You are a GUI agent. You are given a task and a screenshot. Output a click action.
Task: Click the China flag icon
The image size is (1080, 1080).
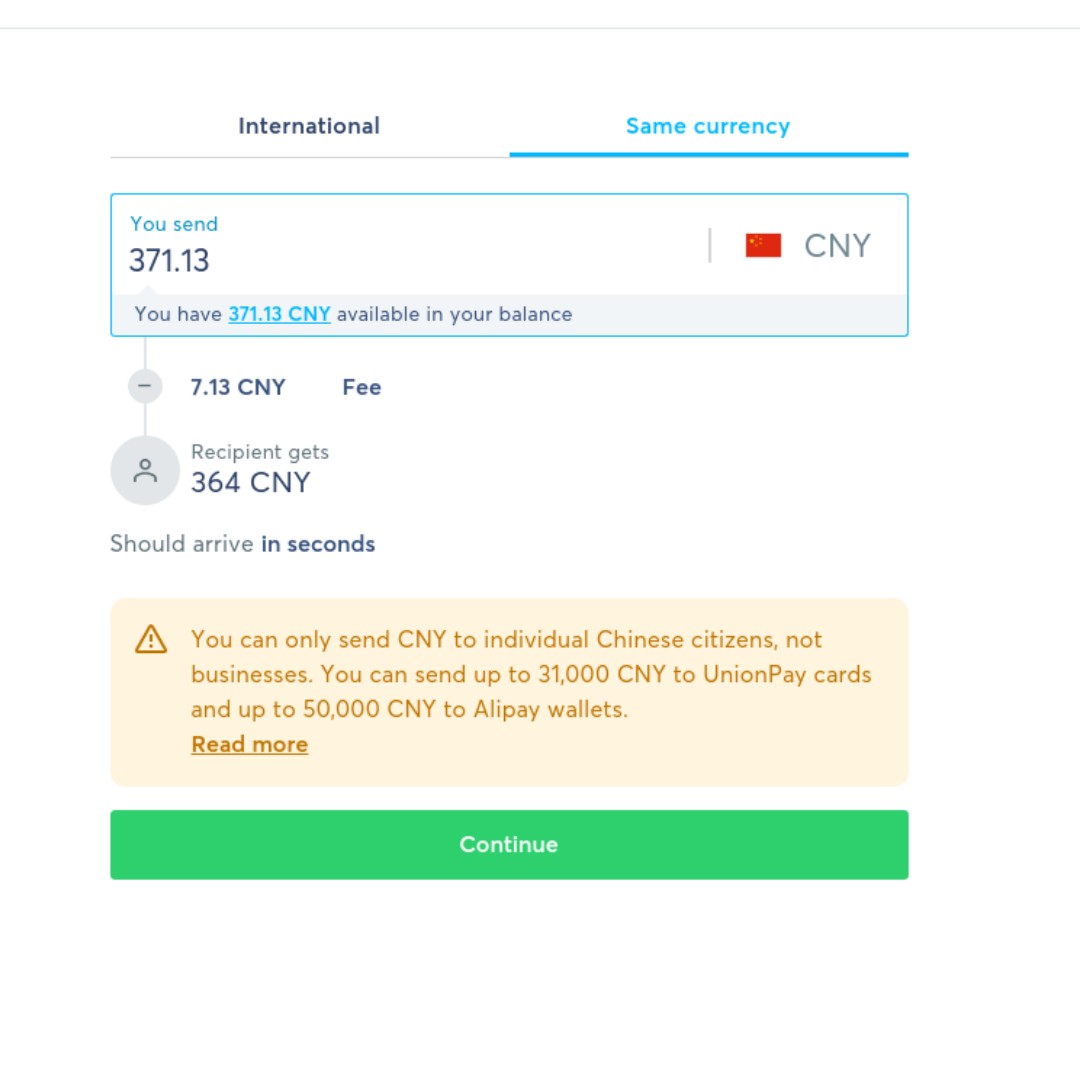tap(763, 246)
